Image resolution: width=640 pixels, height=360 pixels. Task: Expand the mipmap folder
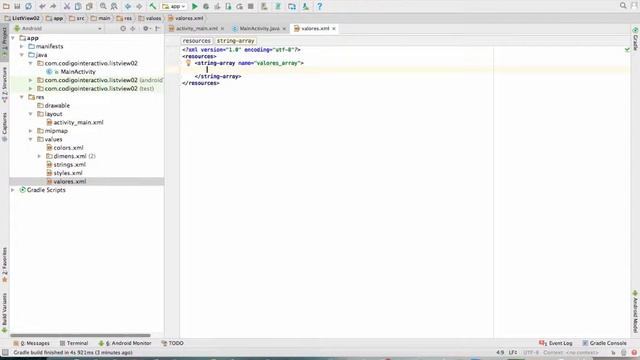click(31, 131)
